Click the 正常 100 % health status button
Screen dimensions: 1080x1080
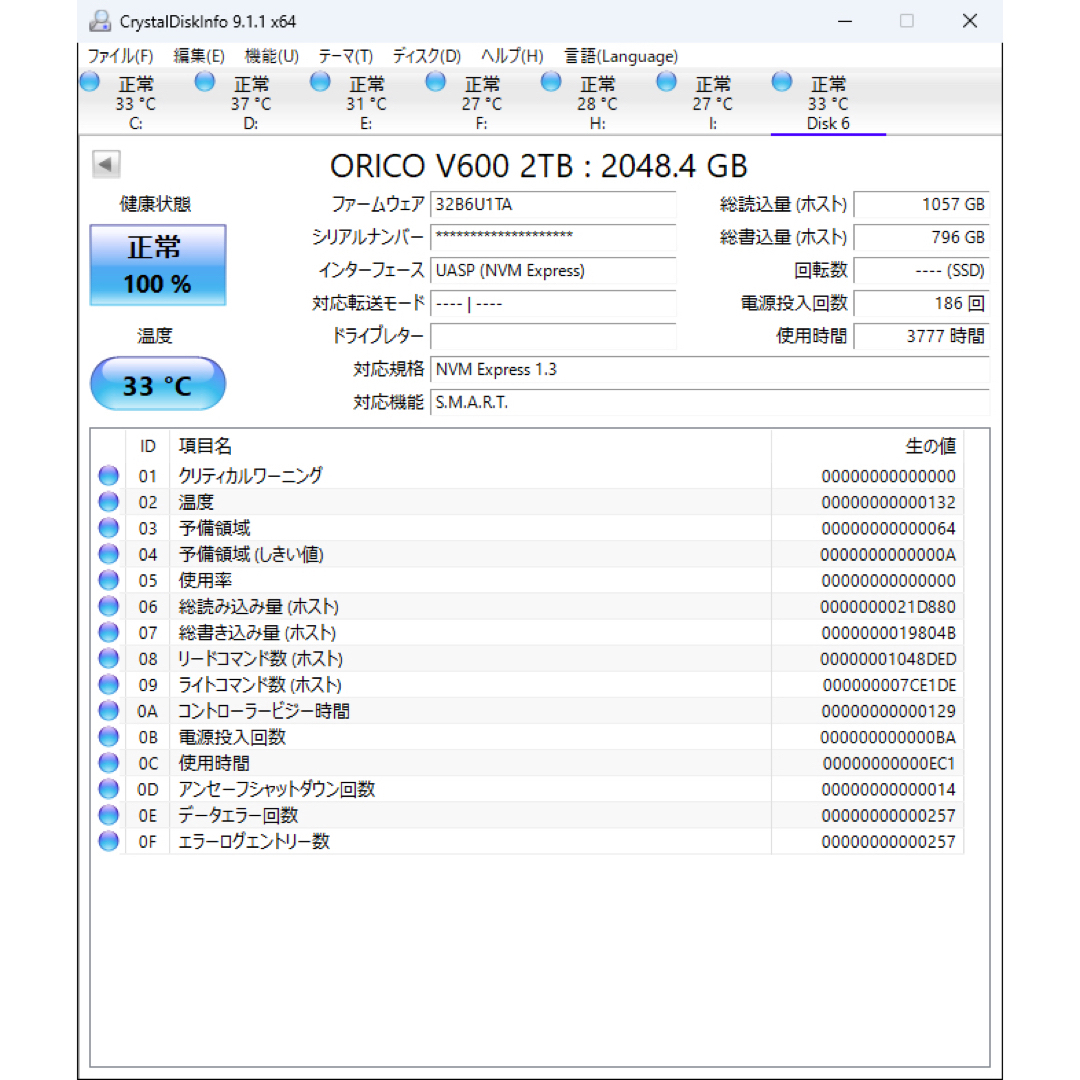point(158,265)
